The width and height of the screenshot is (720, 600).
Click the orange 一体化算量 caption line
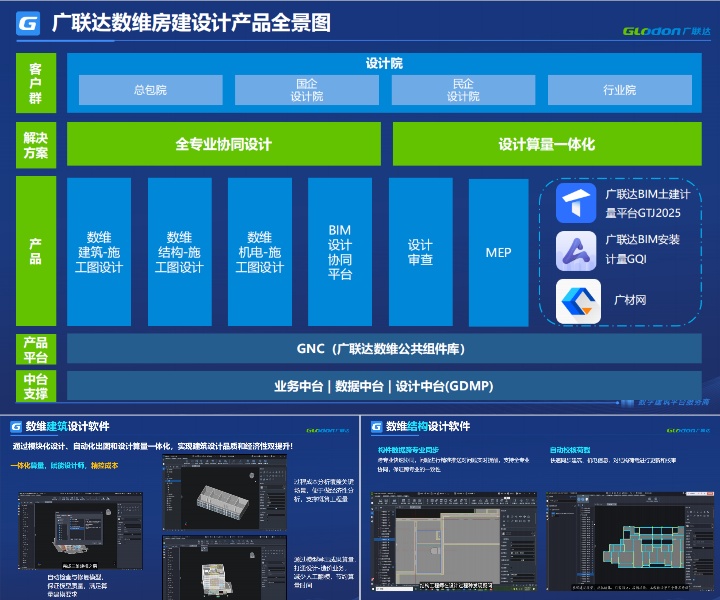coord(64,465)
